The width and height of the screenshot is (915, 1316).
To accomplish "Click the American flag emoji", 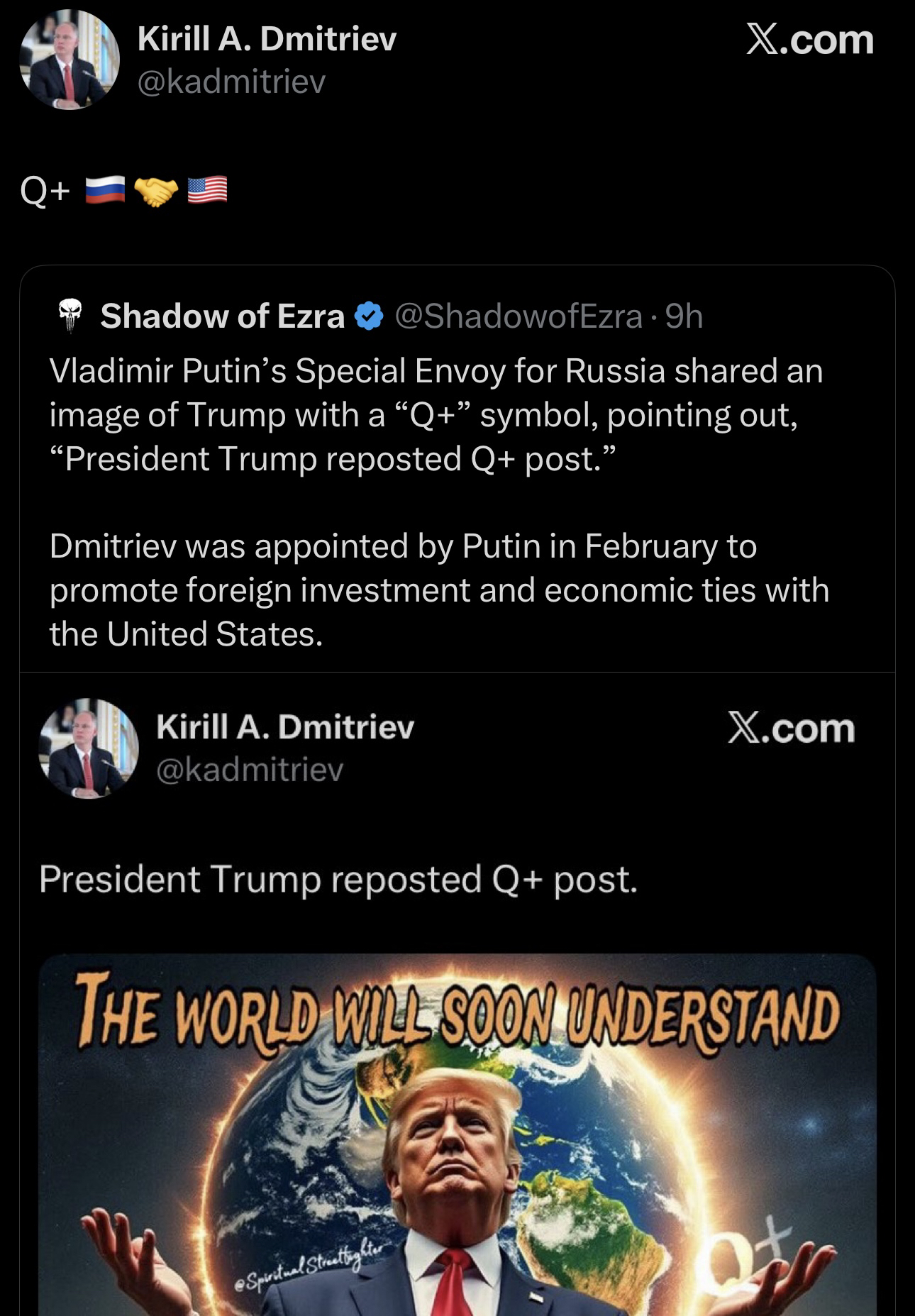I will pyautogui.click(x=207, y=190).
